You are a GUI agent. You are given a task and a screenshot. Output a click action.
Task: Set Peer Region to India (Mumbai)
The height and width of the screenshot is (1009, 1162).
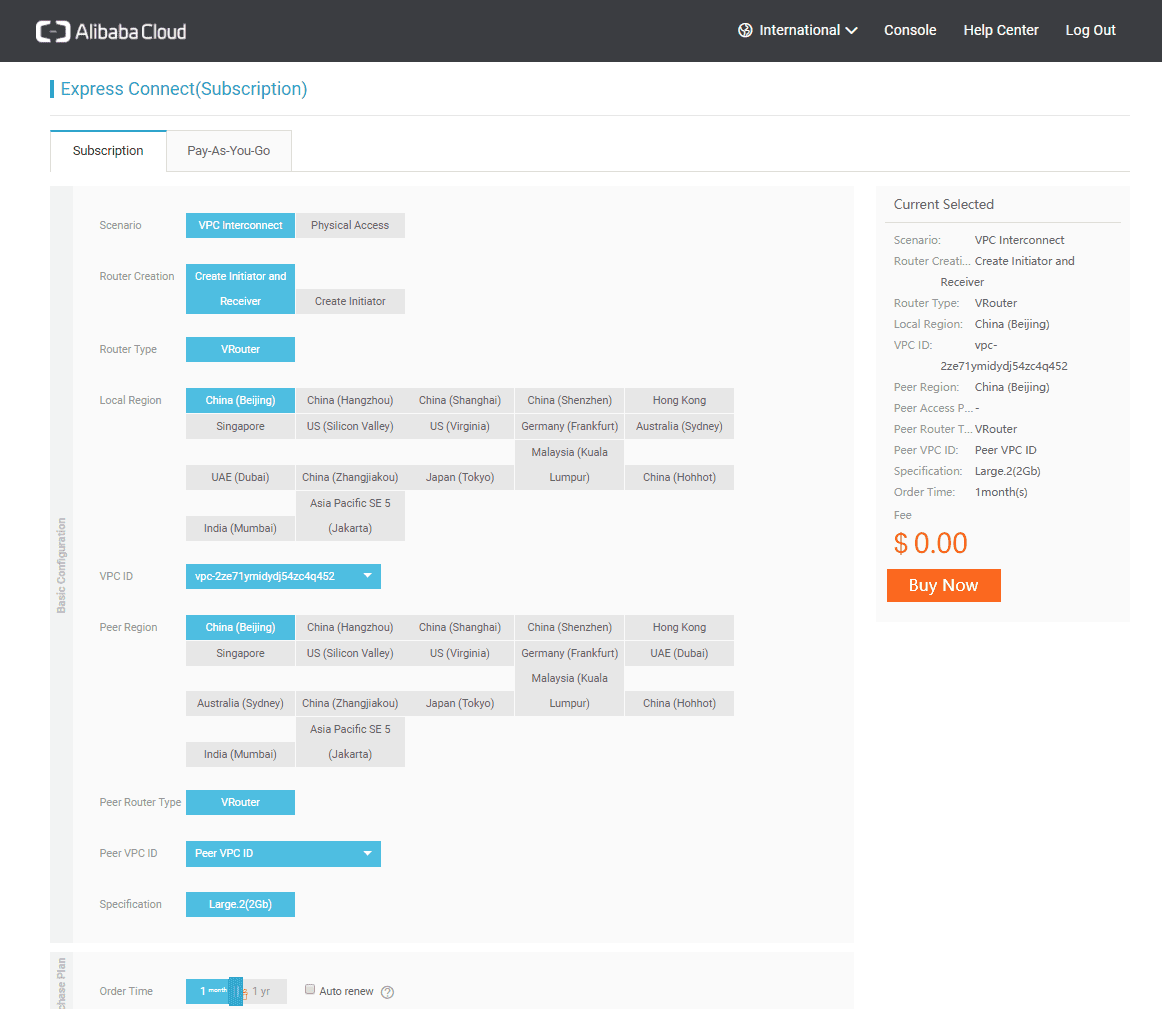(240, 755)
